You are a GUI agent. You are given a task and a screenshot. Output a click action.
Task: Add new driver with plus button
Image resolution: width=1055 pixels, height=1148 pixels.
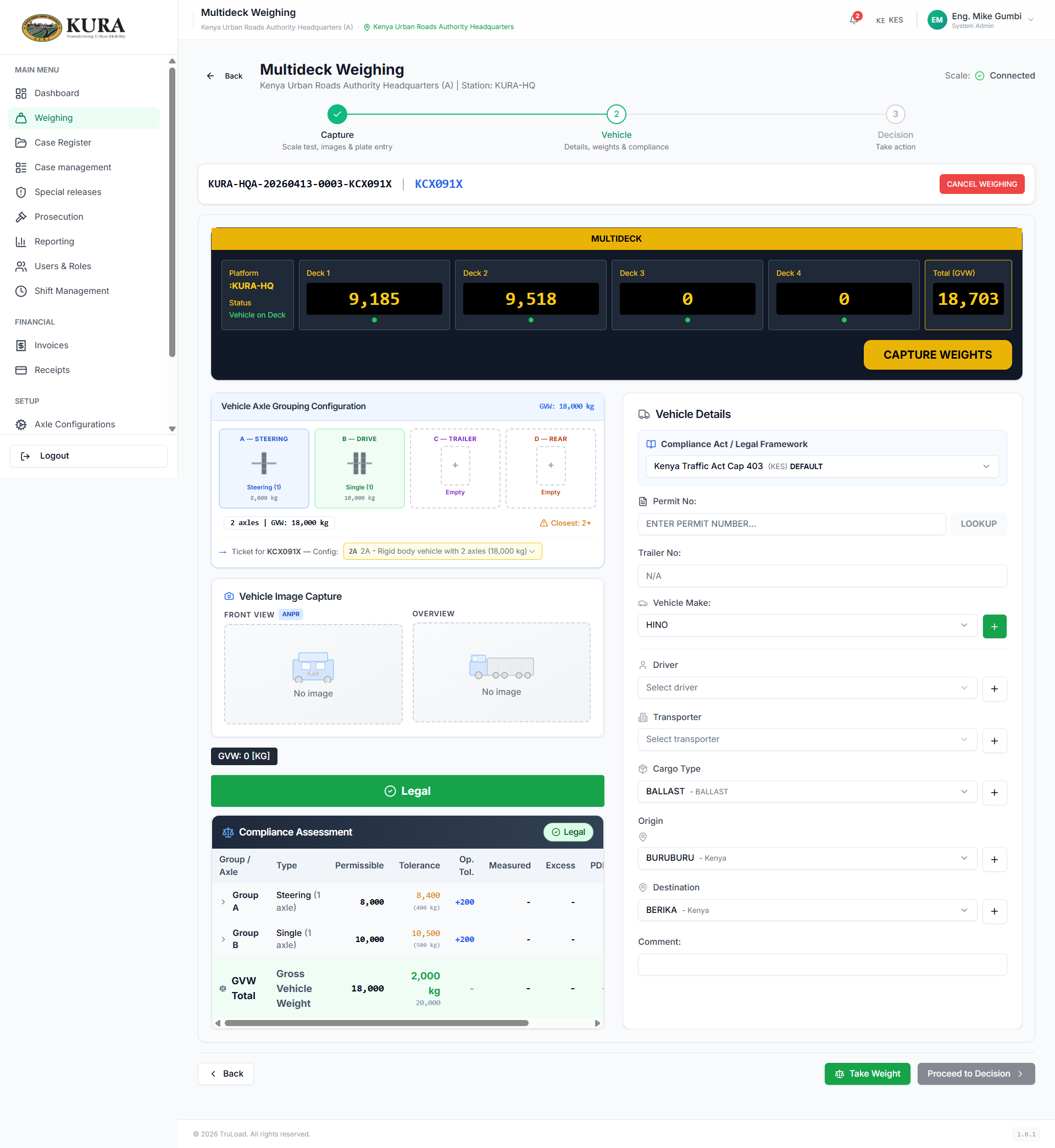point(994,689)
